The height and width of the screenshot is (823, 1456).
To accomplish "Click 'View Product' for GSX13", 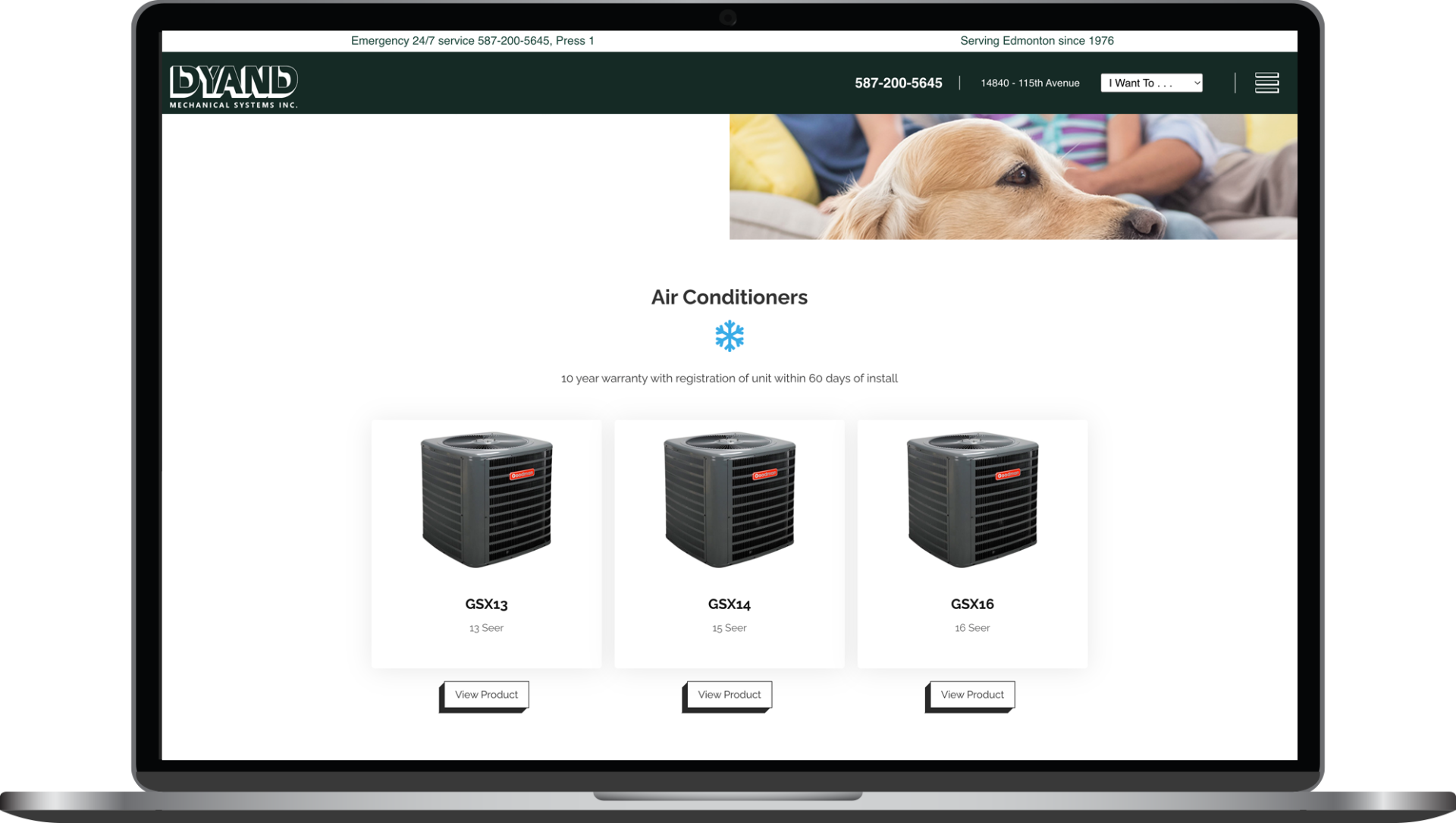I will [x=486, y=694].
